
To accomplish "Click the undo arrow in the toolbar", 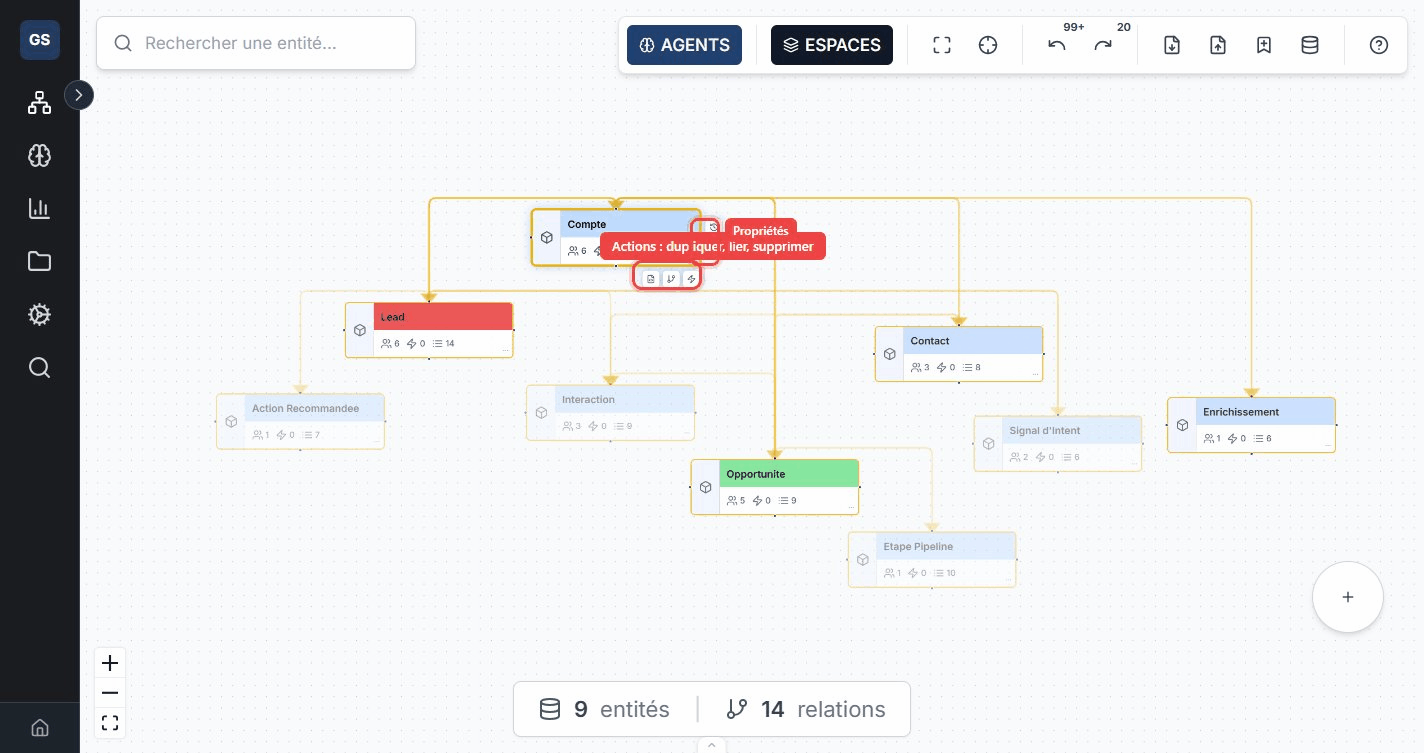I will coord(1056,45).
